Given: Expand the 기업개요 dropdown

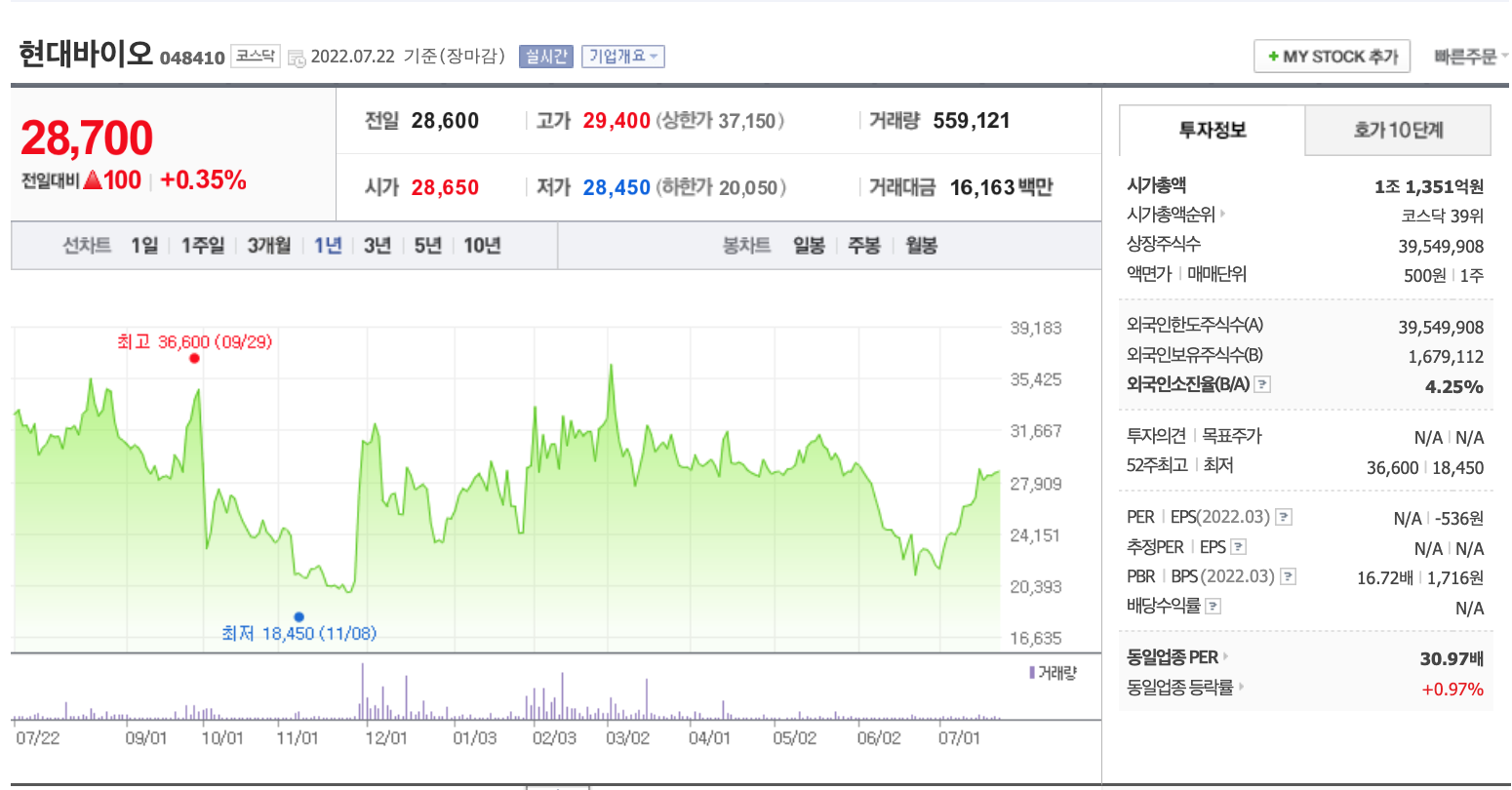Looking at the screenshot, I should [x=622, y=57].
